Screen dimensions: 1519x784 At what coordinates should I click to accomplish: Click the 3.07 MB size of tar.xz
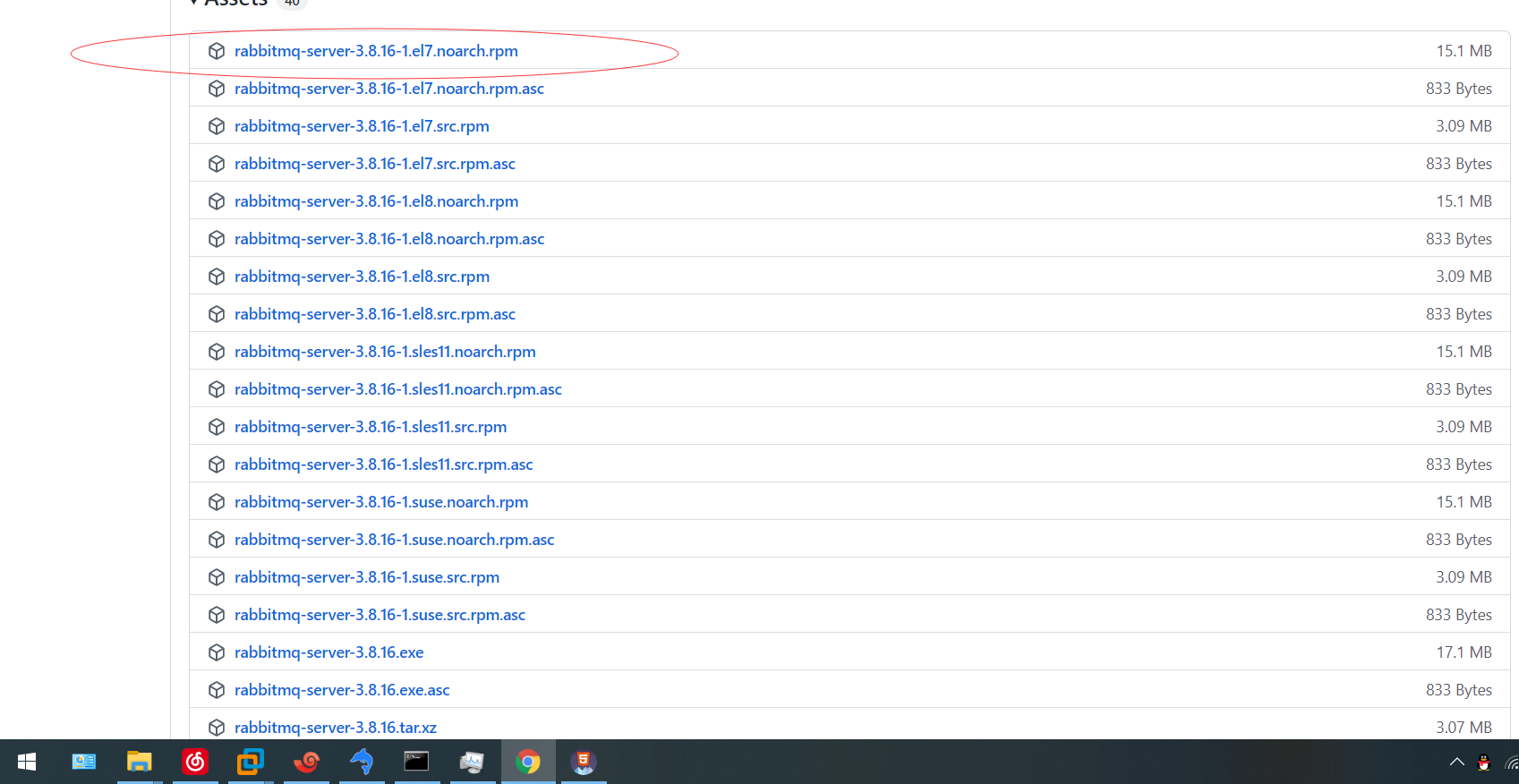tap(1464, 728)
